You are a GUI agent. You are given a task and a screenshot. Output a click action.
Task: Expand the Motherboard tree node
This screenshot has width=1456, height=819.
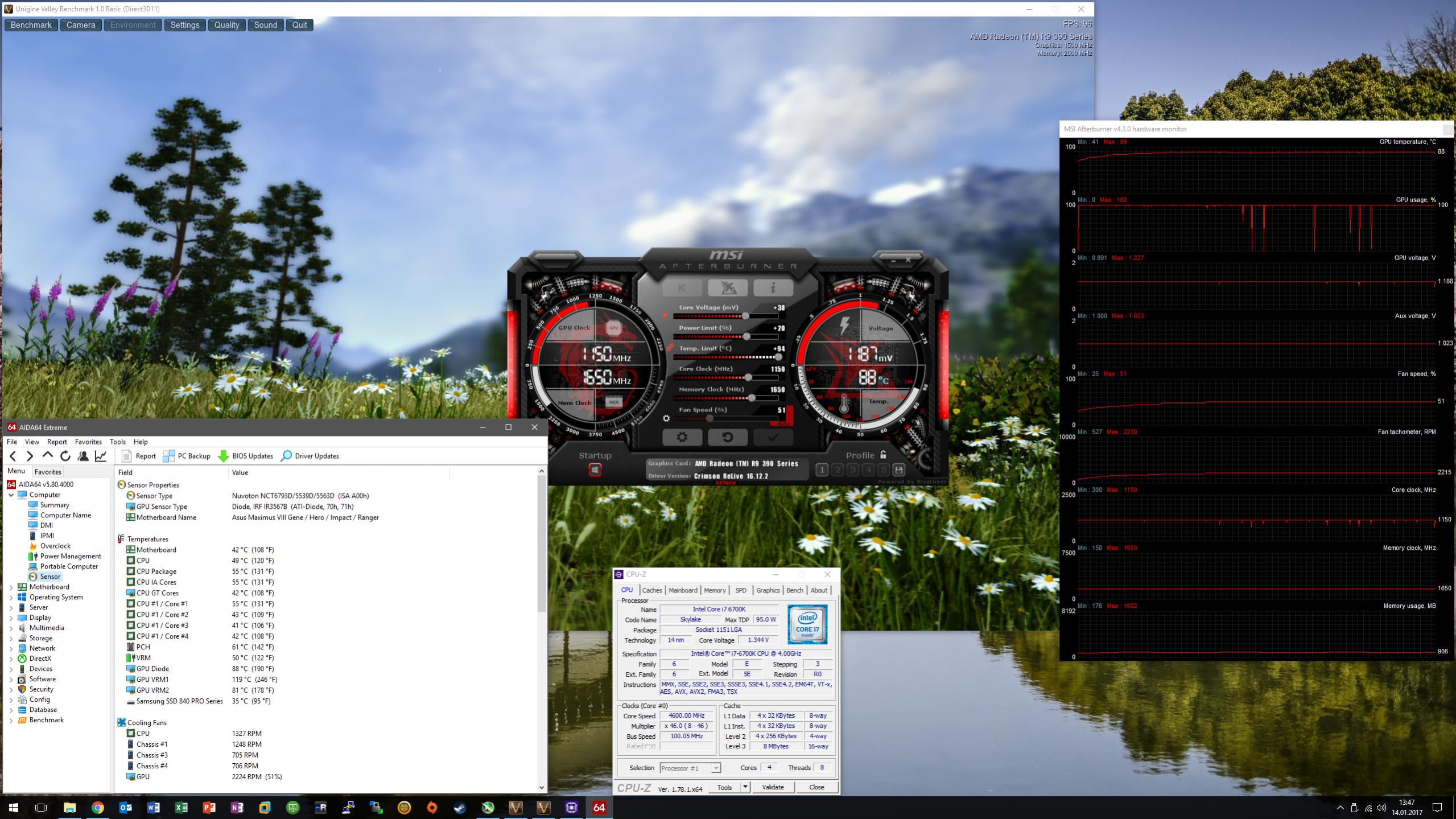click(x=11, y=587)
